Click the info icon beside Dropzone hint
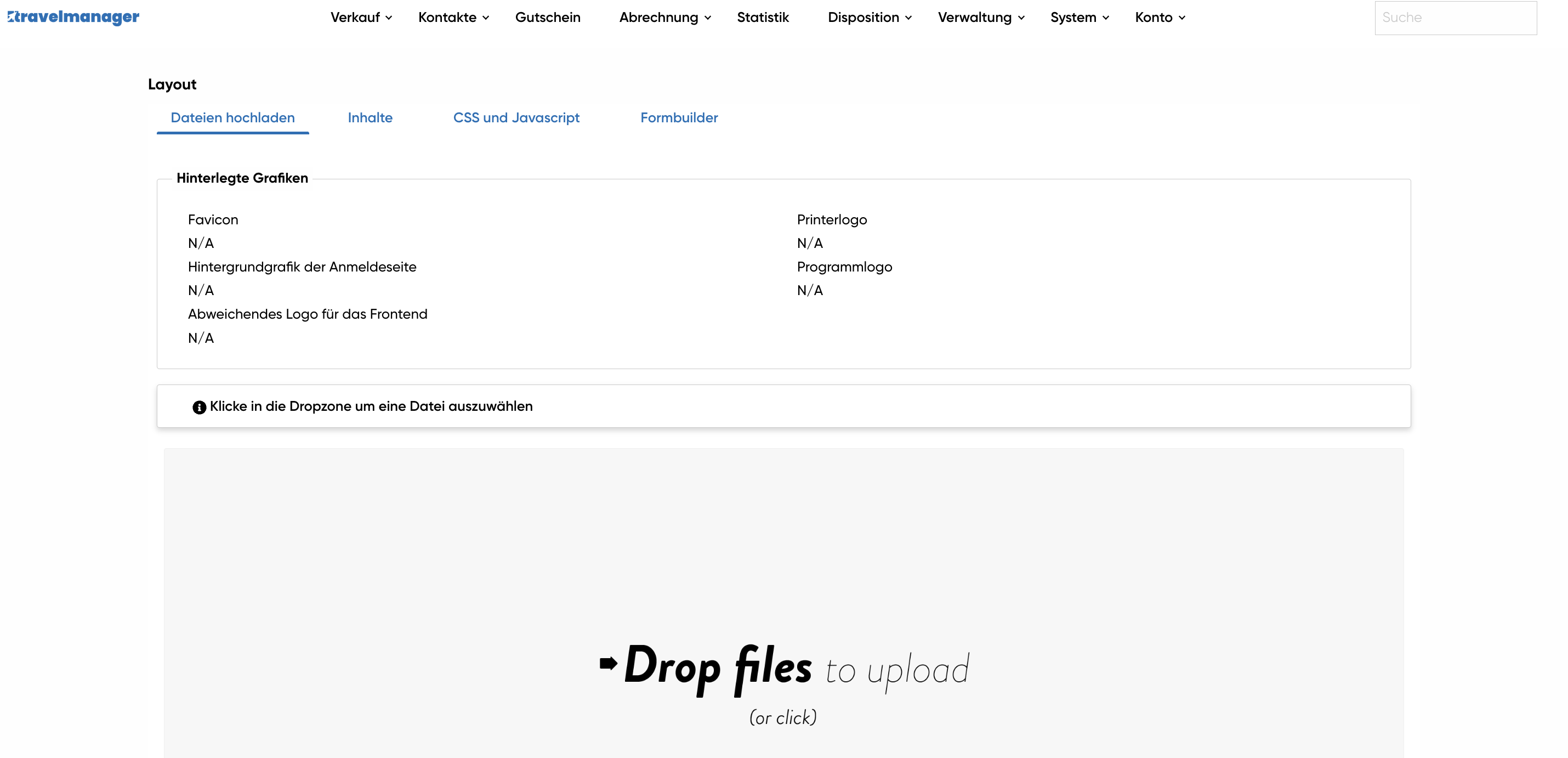This screenshot has height=758, width=1568. point(199,408)
